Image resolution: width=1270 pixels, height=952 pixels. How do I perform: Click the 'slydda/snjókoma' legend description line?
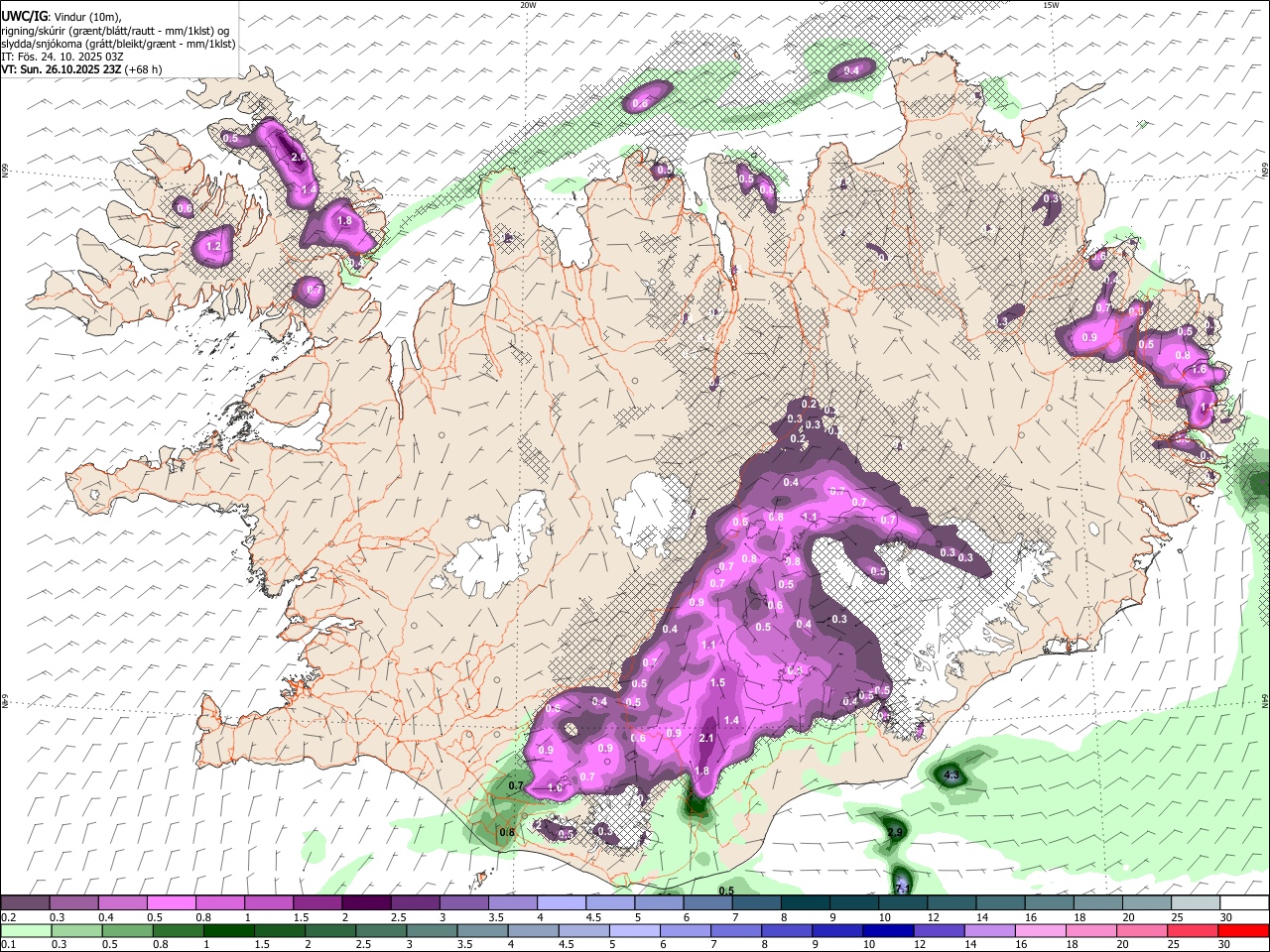click(x=118, y=44)
